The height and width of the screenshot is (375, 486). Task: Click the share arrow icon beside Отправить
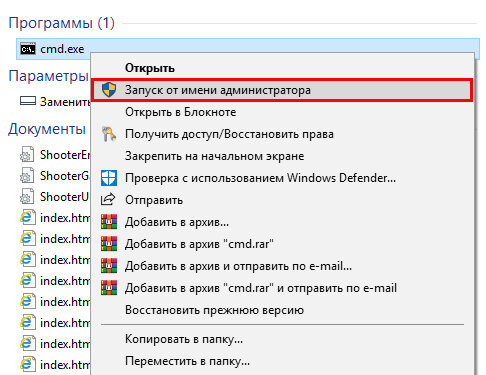pyautogui.click(x=108, y=200)
